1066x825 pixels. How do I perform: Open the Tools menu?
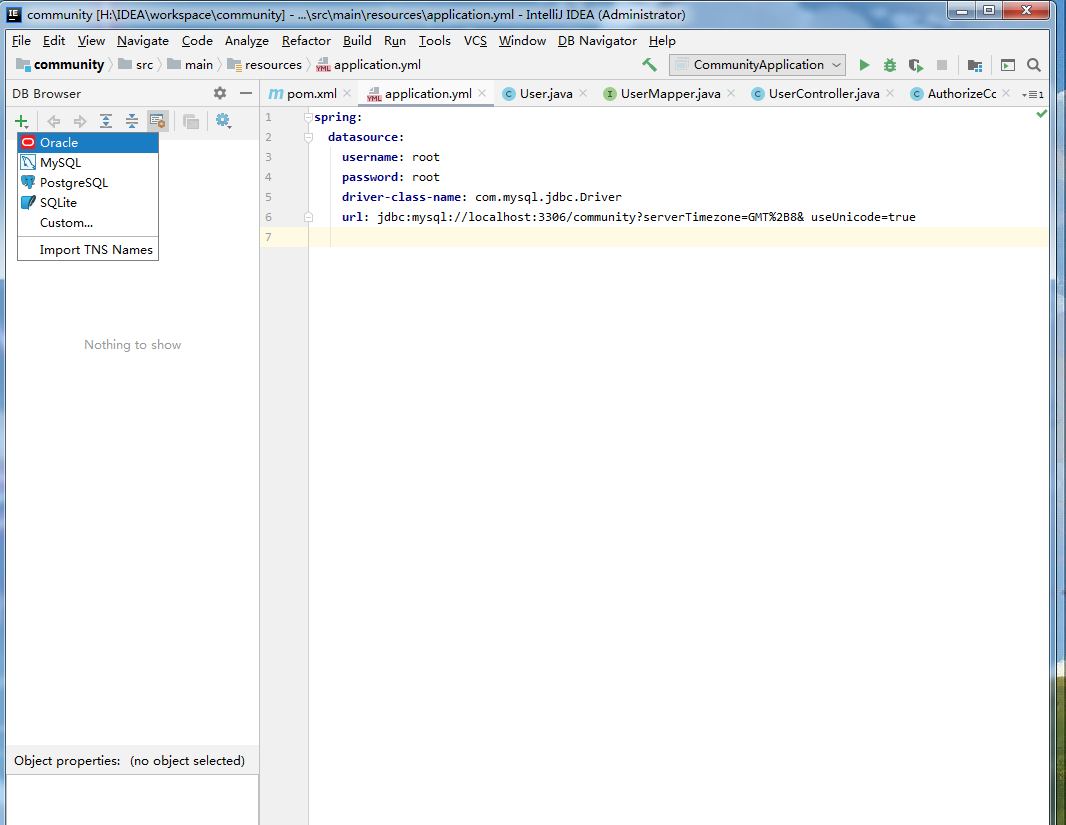tap(434, 41)
